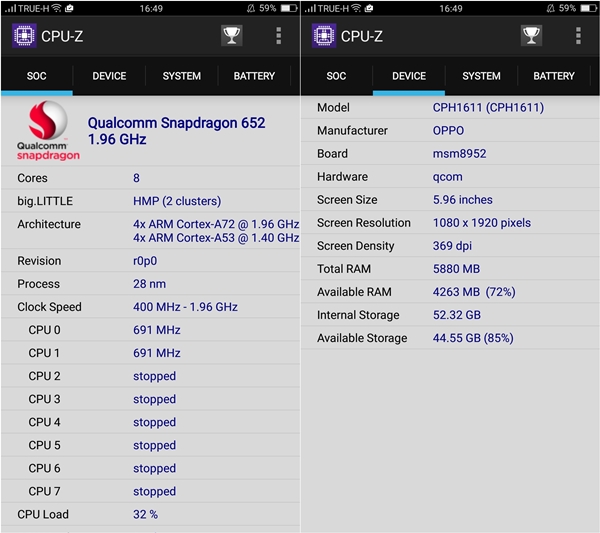This screenshot has height=533, width=600.
Task: Tap the CPU 1 row
Action: [150, 353]
